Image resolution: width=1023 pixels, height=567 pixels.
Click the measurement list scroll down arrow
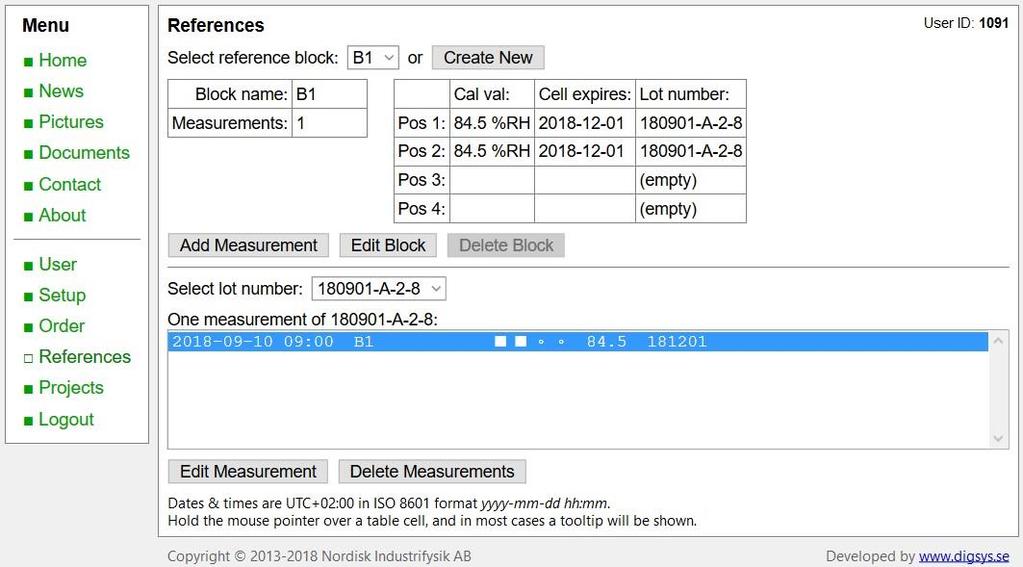click(x=998, y=438)
